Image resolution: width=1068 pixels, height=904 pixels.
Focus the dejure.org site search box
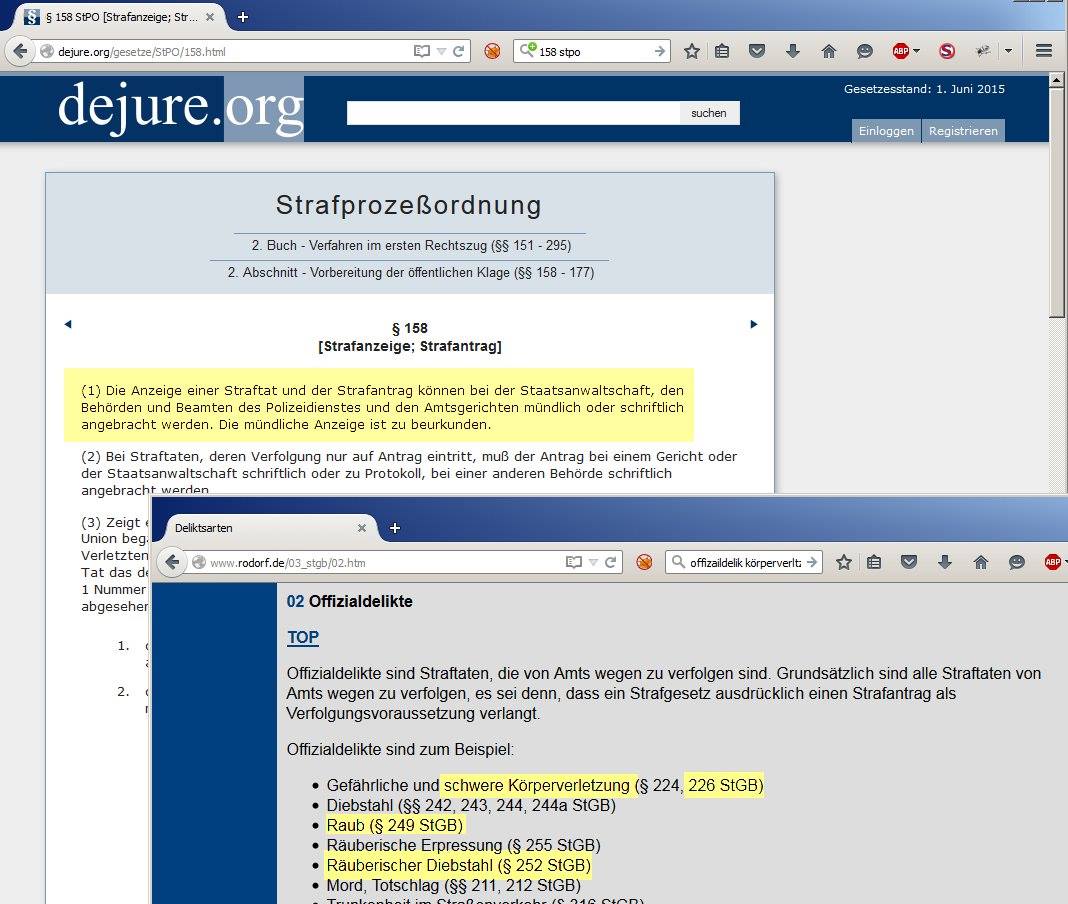513,113
